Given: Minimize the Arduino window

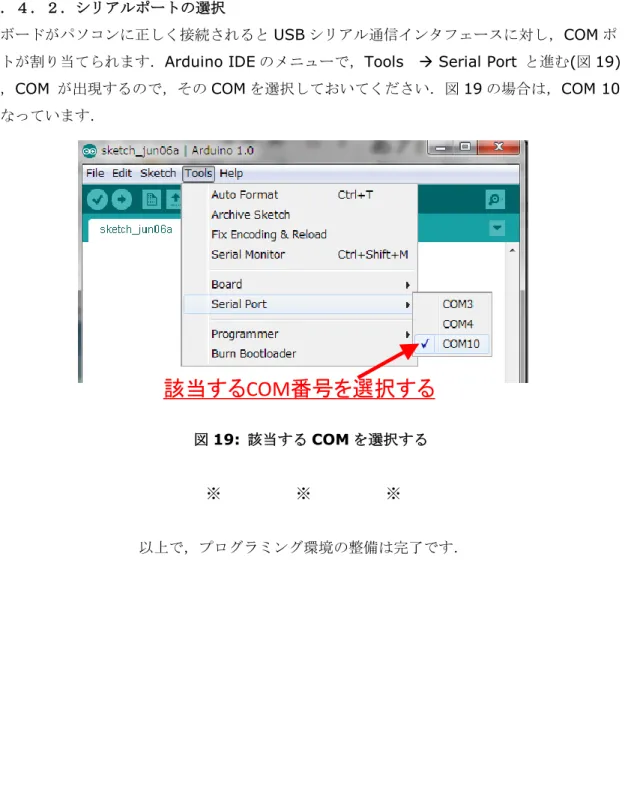Looking at the screenshot, I should click(441, 147).
